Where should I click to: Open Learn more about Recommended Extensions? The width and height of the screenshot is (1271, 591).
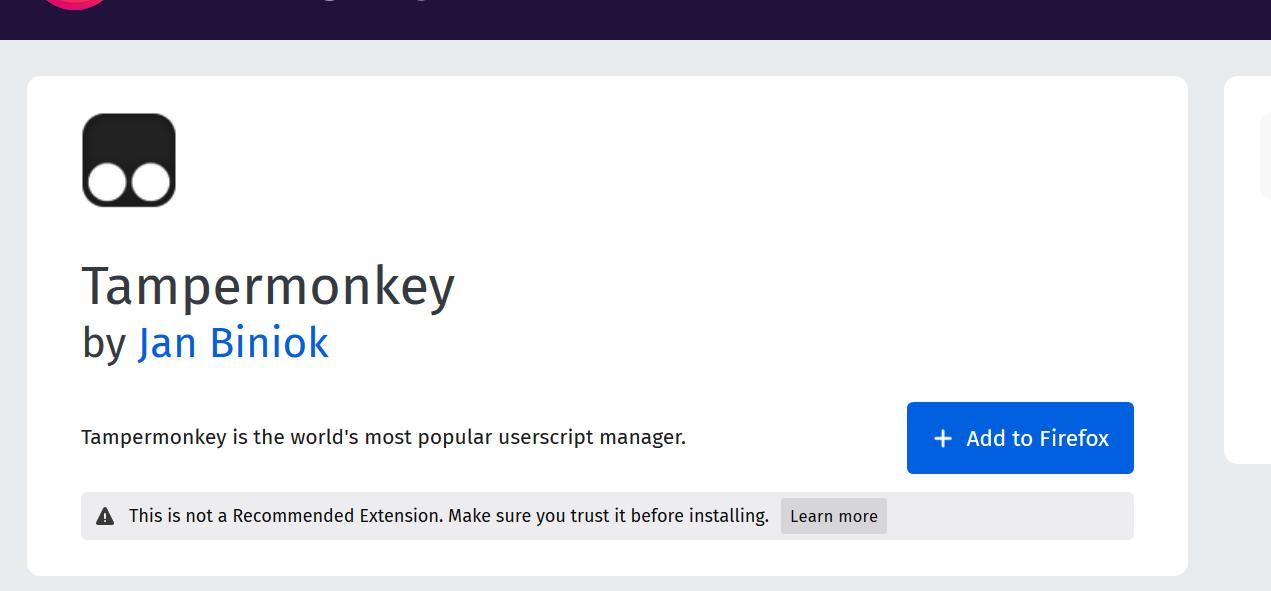[833, 516]
